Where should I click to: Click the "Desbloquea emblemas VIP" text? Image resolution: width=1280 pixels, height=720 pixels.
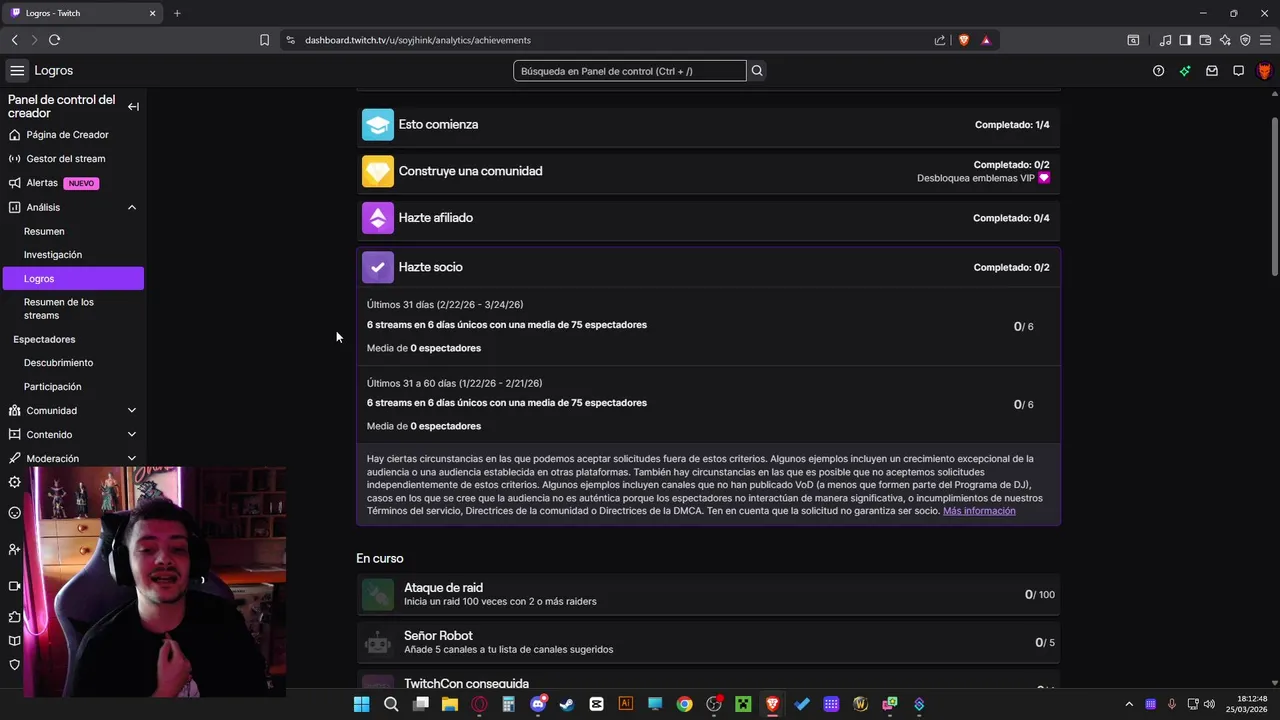pos(976,178)
